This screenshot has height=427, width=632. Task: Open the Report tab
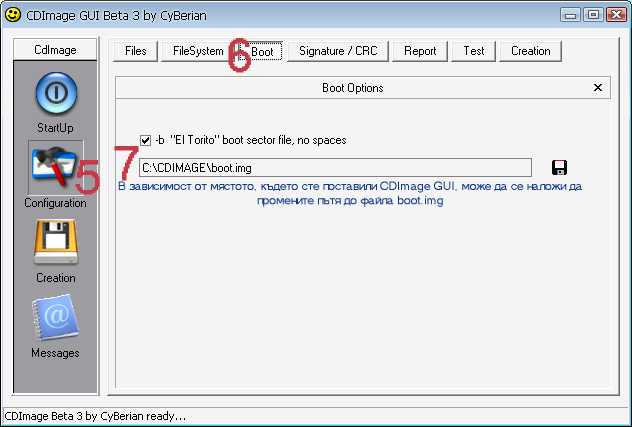pyautogui.click(x=420, y=51)
